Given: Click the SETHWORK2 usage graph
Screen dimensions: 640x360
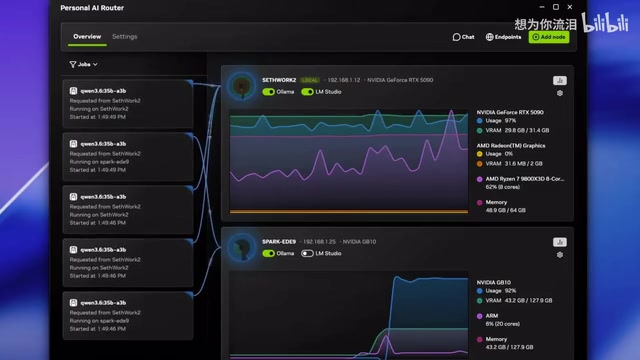Looking at the screenshot, I should pyautogui.click(x=349, y=161).
